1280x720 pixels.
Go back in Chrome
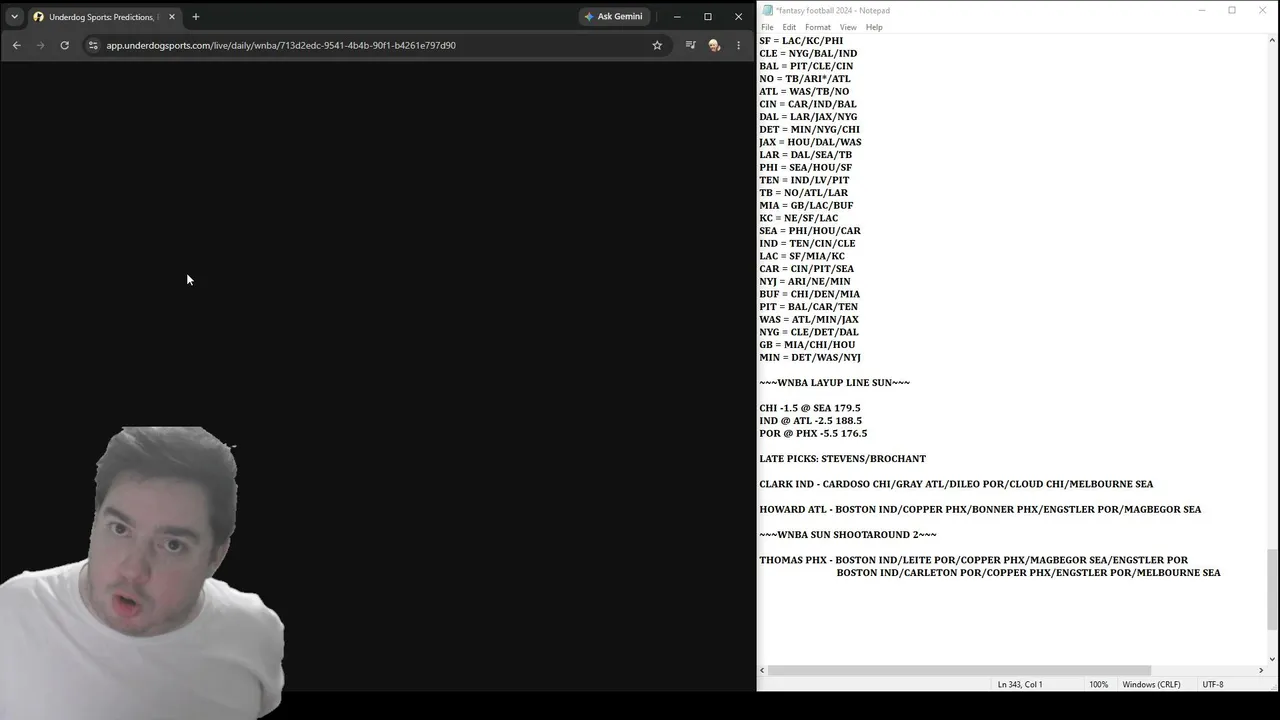pos(16,45)
